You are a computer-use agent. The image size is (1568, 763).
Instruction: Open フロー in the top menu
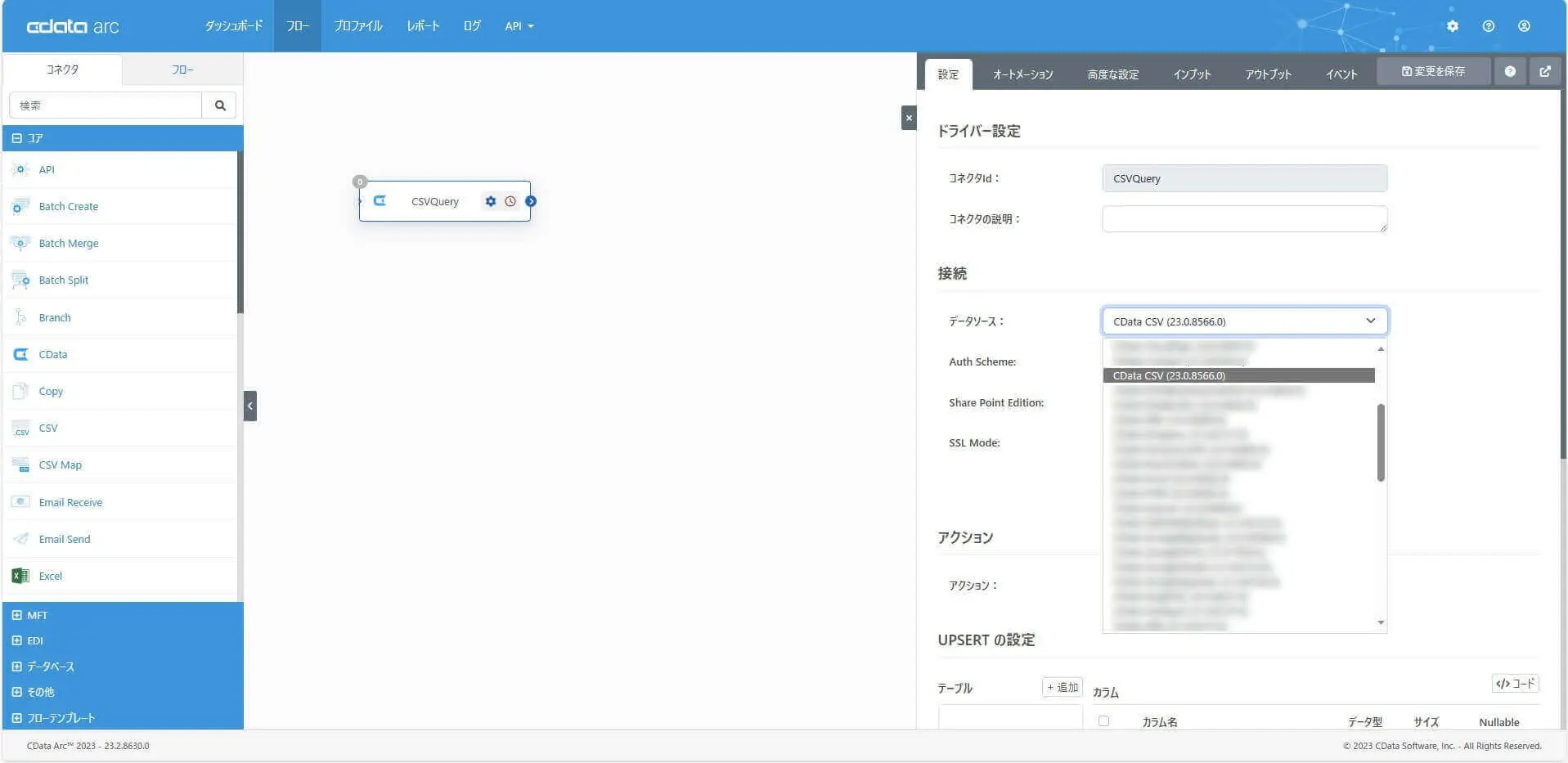pyautogui.click(x=298, y=26)
